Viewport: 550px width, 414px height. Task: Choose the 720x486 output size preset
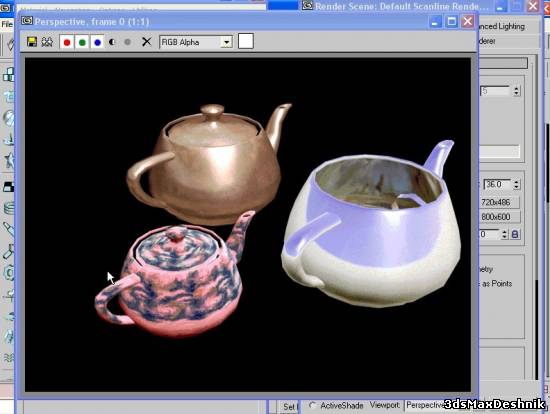(x=498, y=202)
